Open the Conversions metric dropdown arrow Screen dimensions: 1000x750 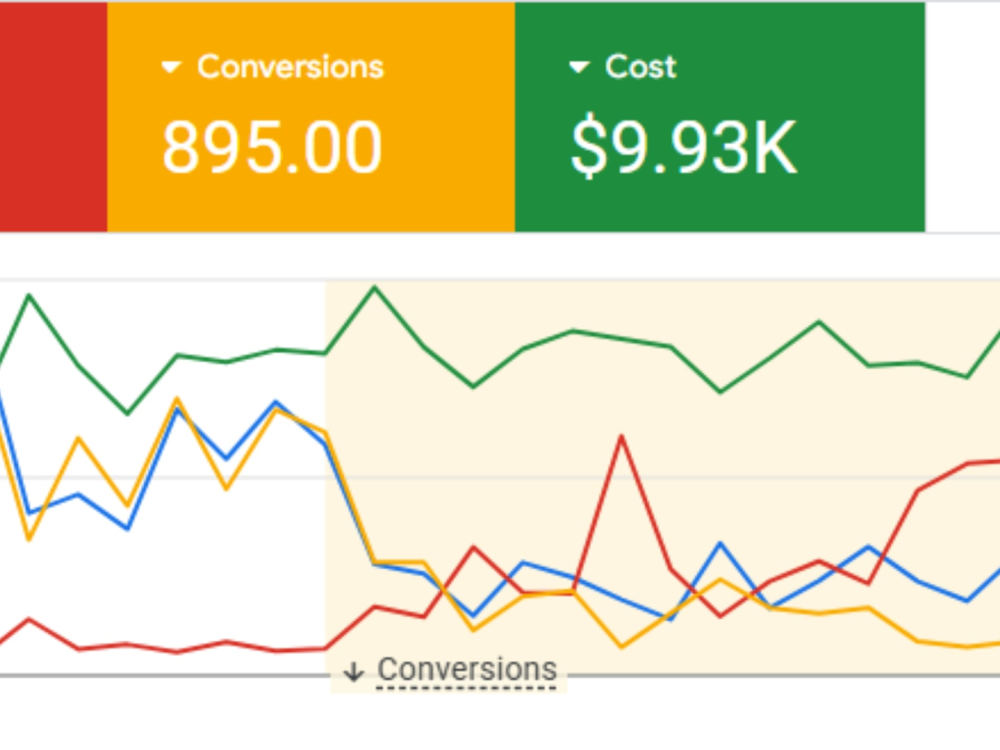pyautogui.click(x=171, y=67)
